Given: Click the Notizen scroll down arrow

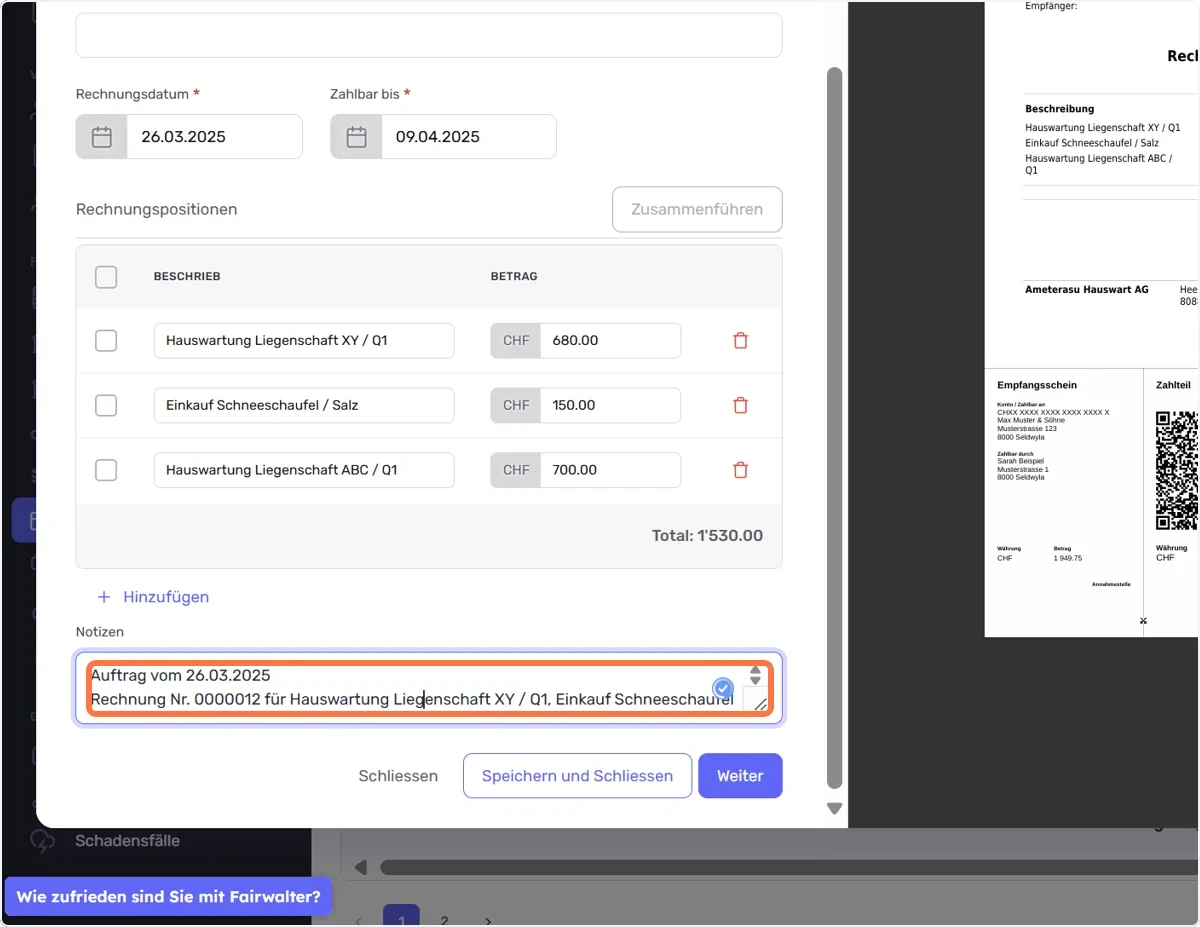Looking at the screenshot, I should [755, 681].
